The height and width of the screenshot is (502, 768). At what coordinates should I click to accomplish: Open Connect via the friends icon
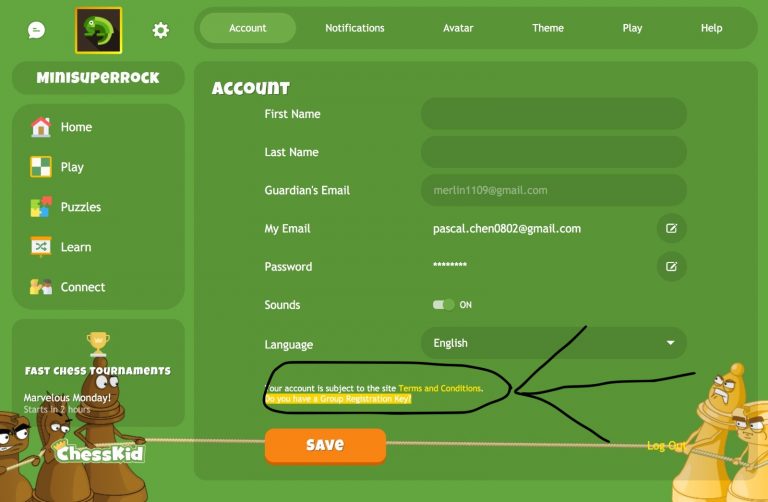click(x=41, y=287)
